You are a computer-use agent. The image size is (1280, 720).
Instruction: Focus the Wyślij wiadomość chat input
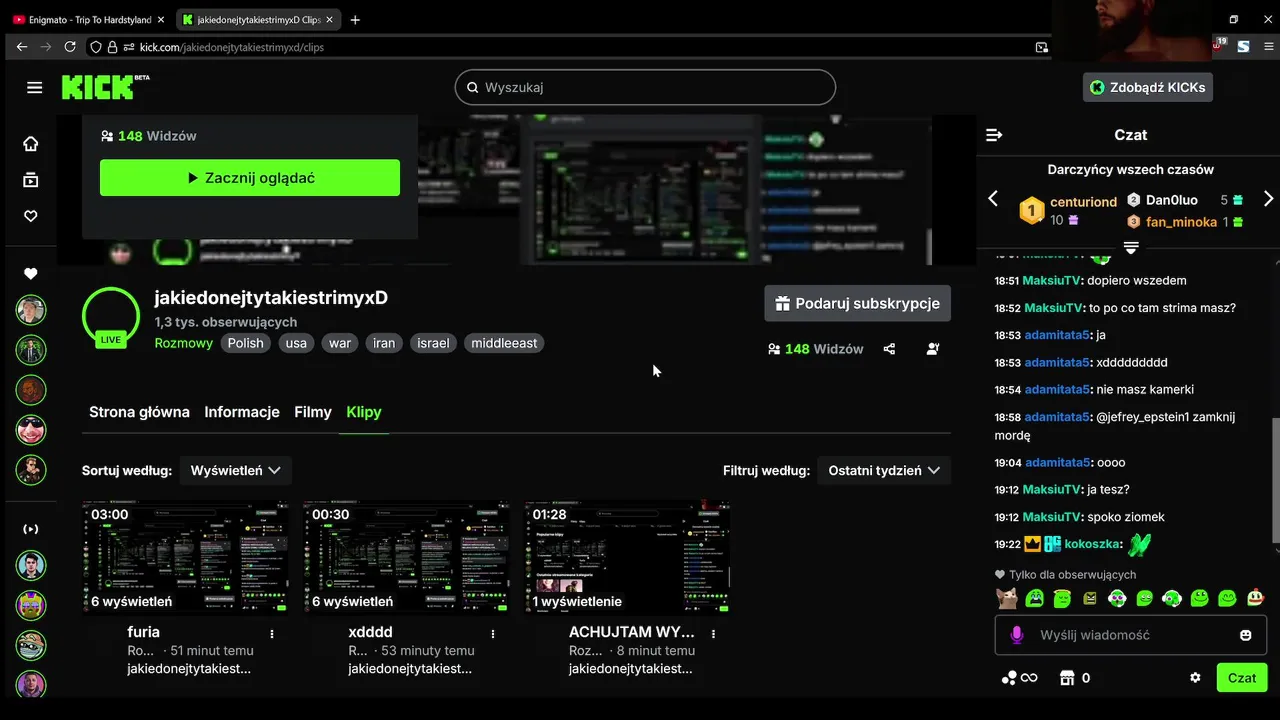coord(1130,635)
